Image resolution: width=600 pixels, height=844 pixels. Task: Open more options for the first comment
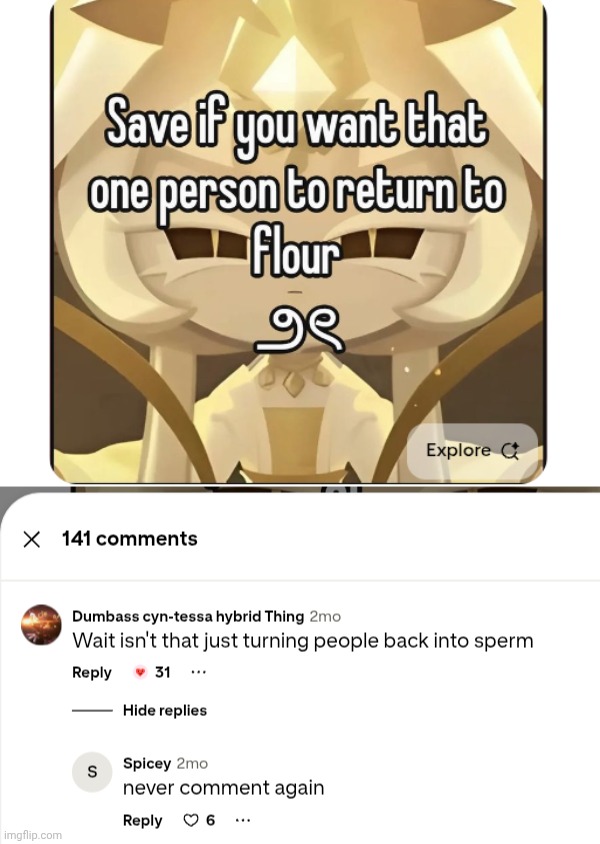click(x=199, y=672)
